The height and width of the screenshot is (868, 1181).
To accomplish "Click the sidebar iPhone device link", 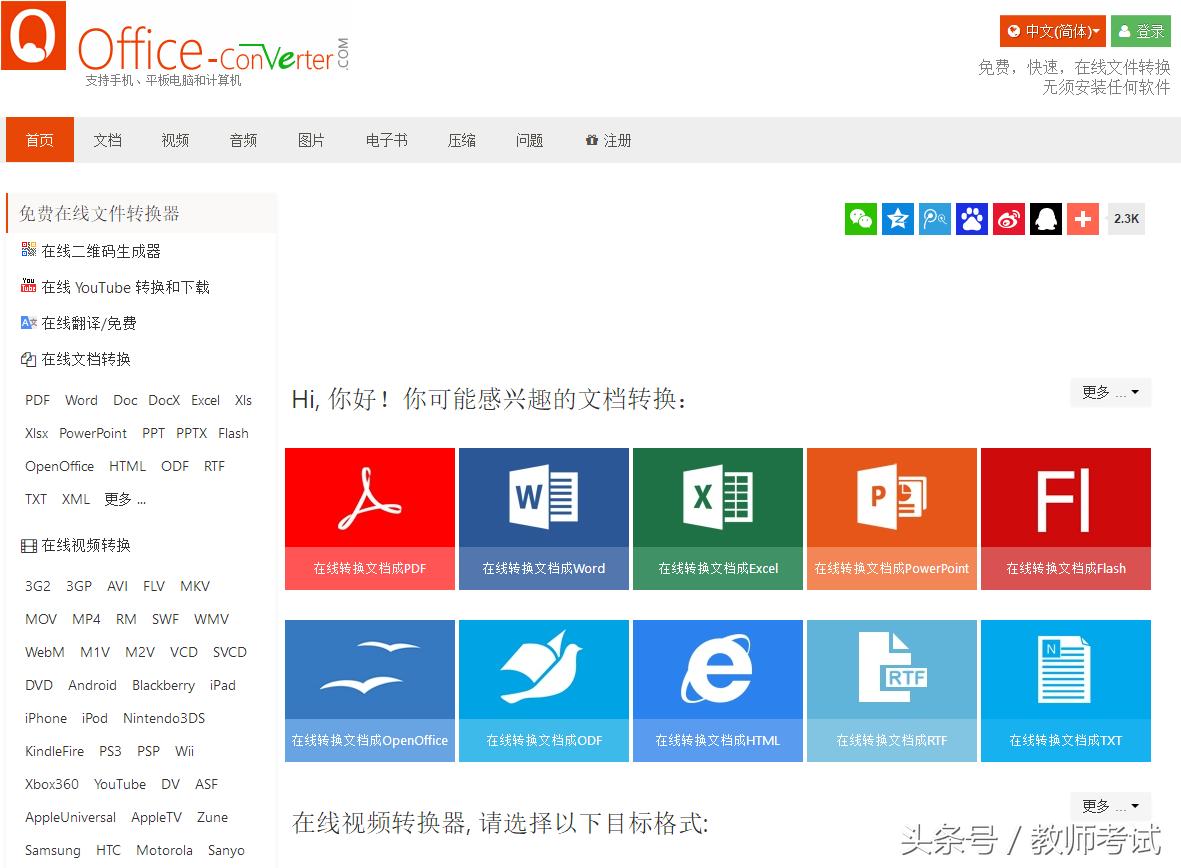I will pos(46,719).
